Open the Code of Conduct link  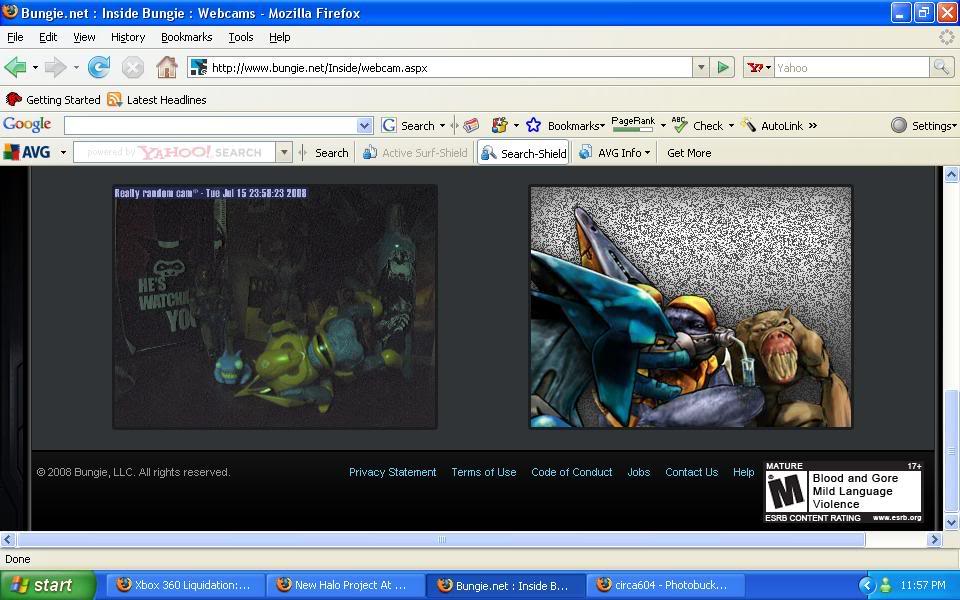pyautogui.click(x=572, y=472)
